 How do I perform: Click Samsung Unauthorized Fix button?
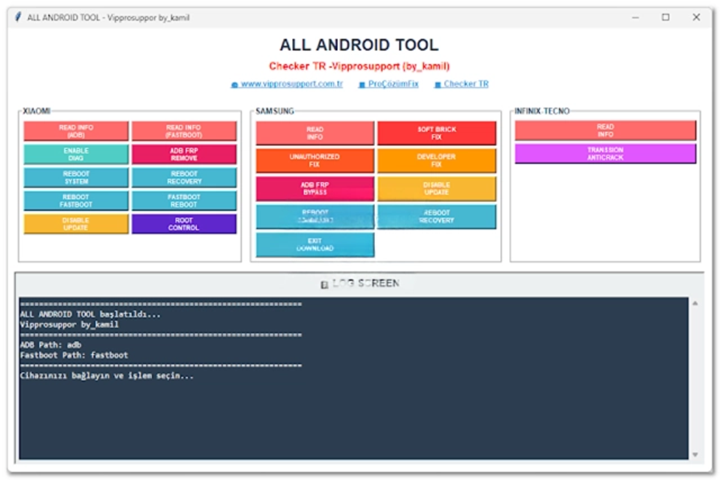(315, 160)
